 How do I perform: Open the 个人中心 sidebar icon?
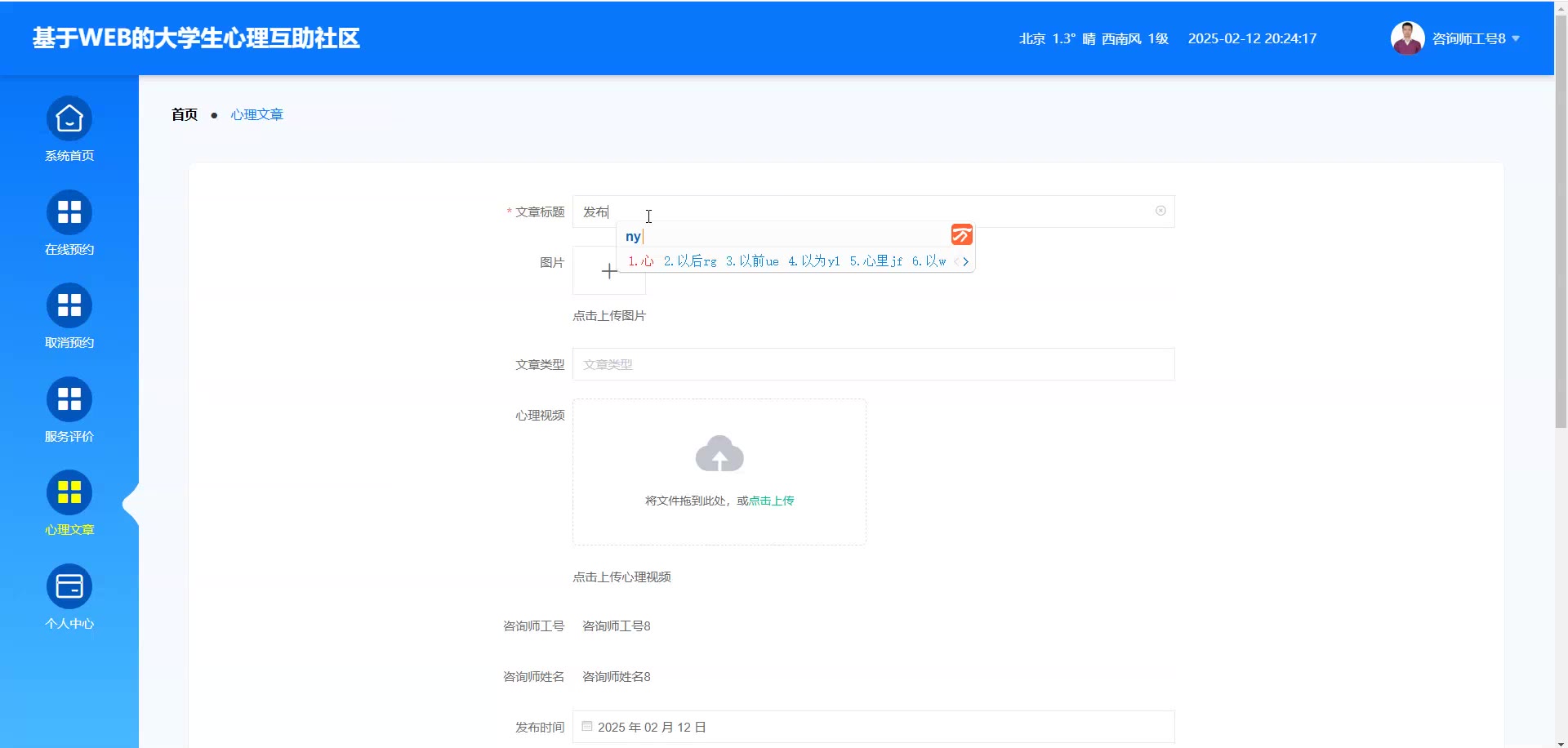point(69,586)
